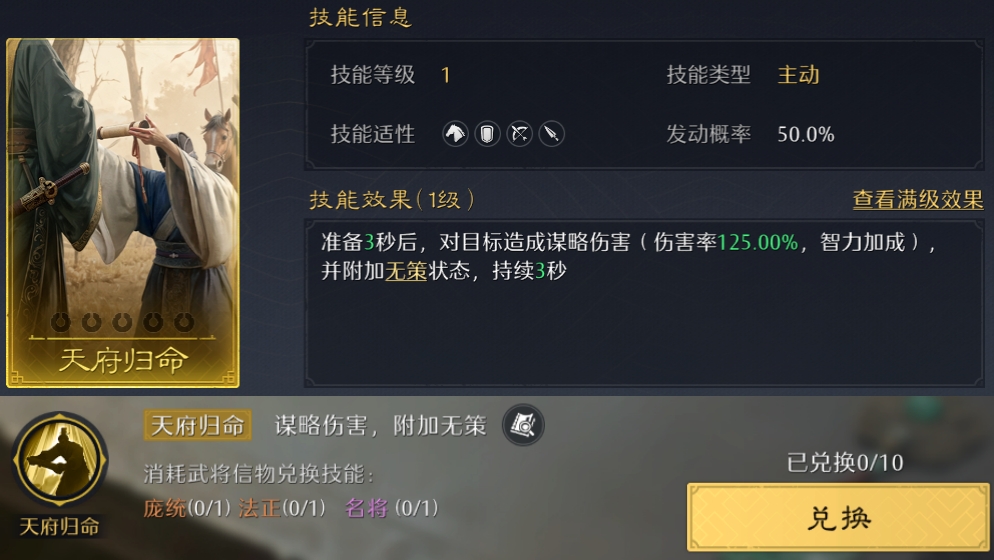Select the 庞统 token requirement
Screen dimensions: 994x560
tap(187, 508)
